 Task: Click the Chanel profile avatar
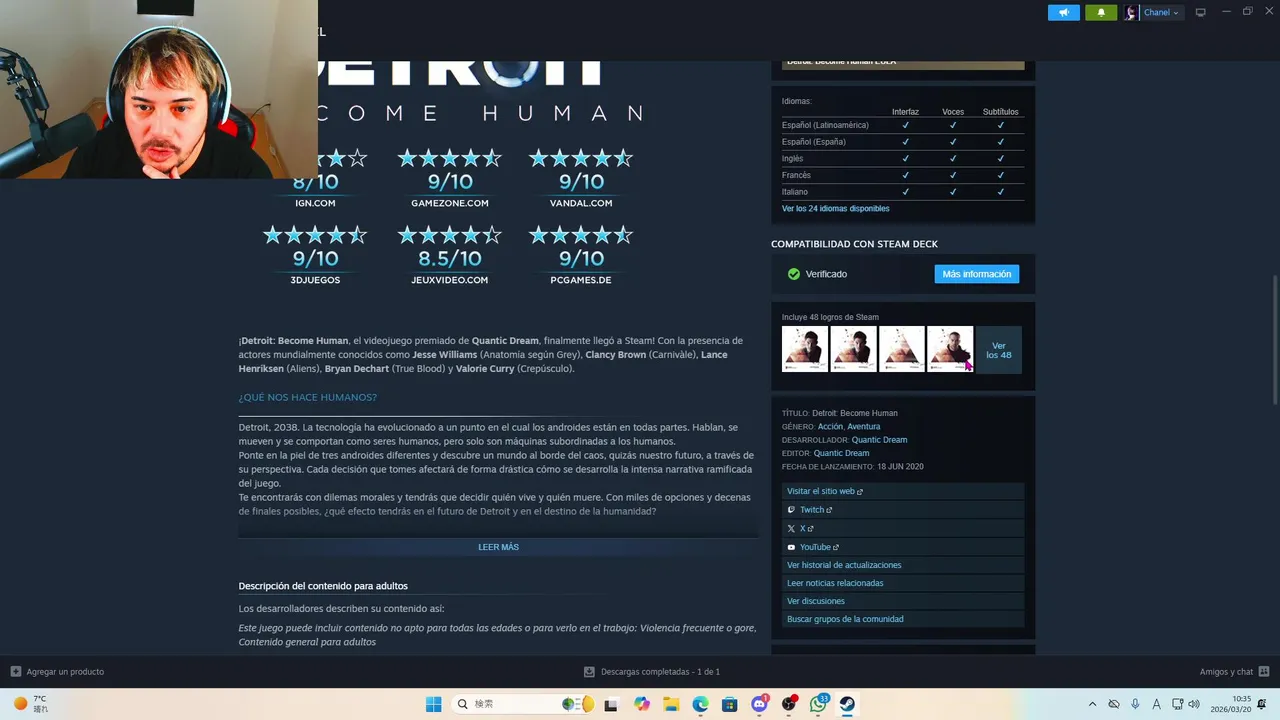point(1131,12)
